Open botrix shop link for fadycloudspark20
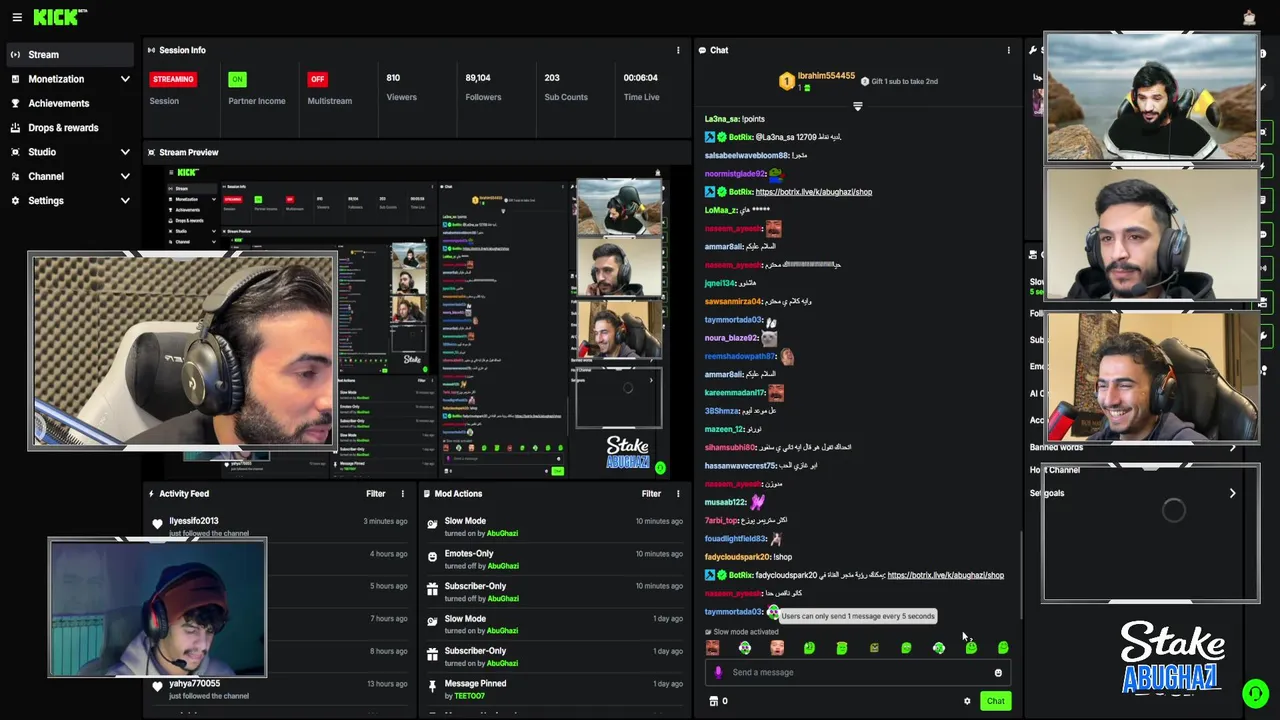 point(945,575)
